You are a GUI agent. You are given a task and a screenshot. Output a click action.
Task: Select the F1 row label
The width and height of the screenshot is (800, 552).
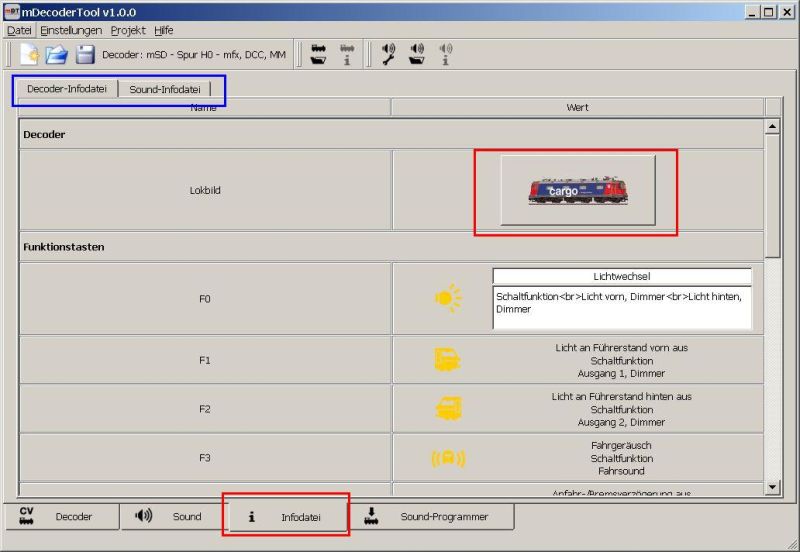click(x=205, y=360)
